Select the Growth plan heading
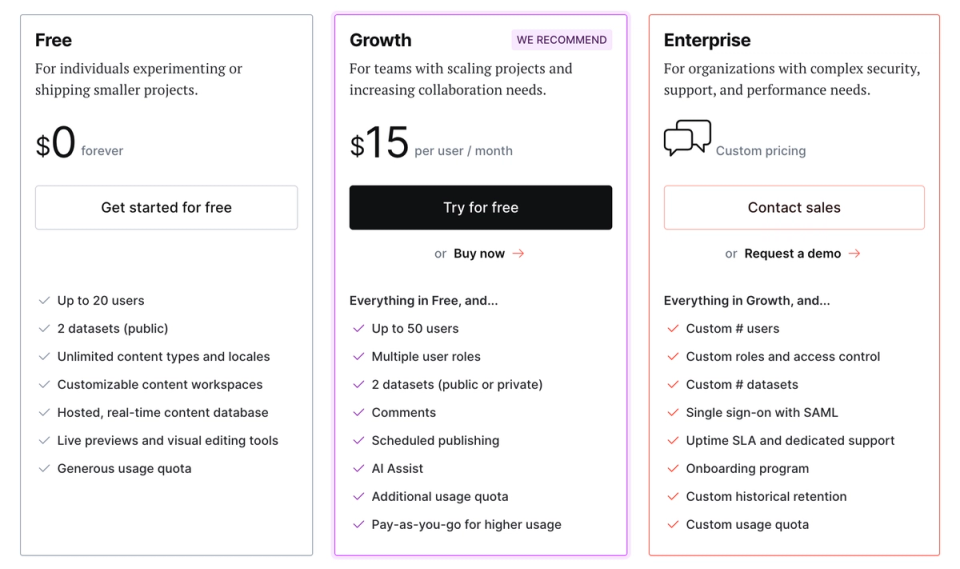Image resolution: width=960 pixels, height=569 pixels. tap(380, 41)
